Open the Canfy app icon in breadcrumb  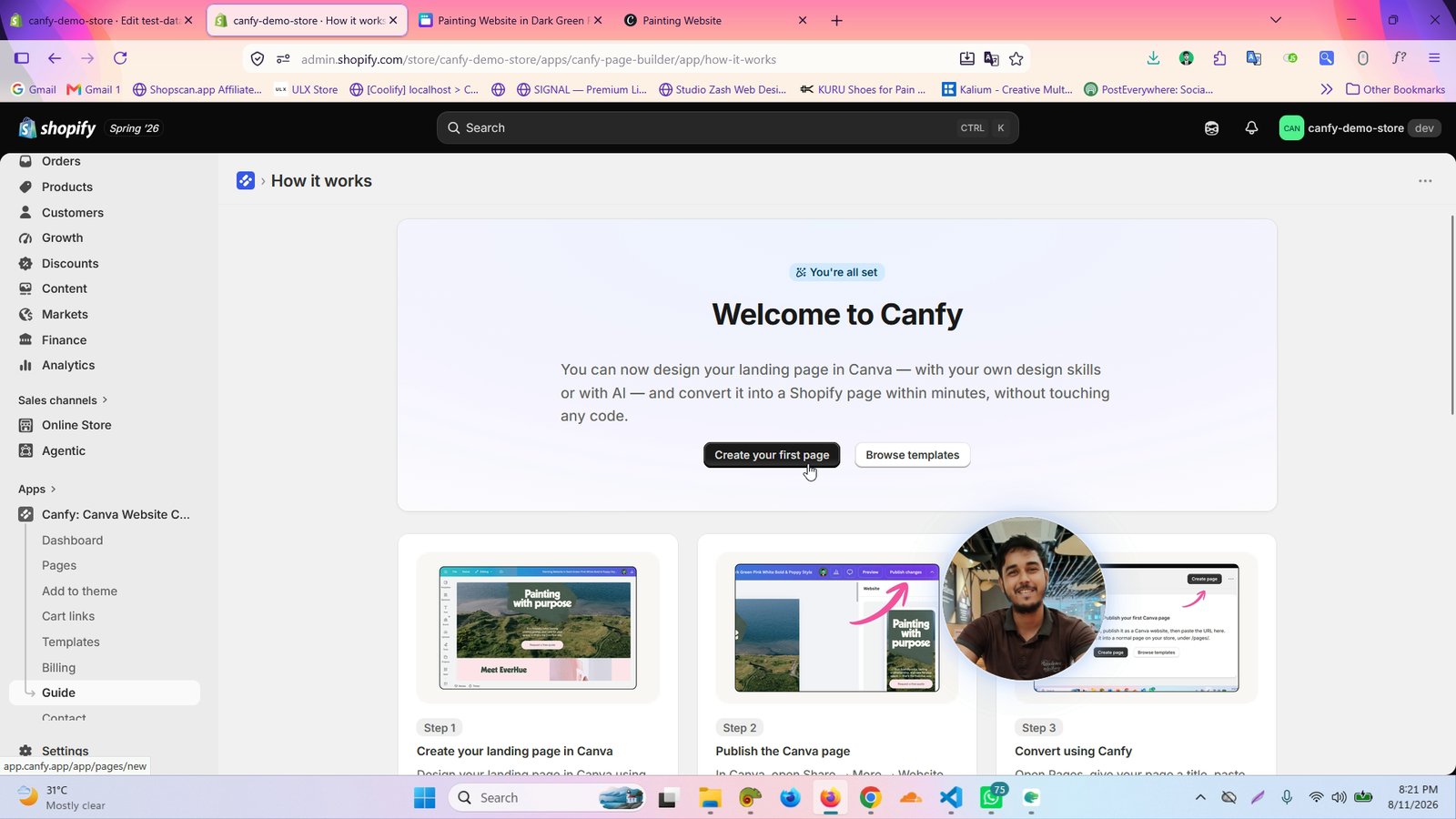246,181
